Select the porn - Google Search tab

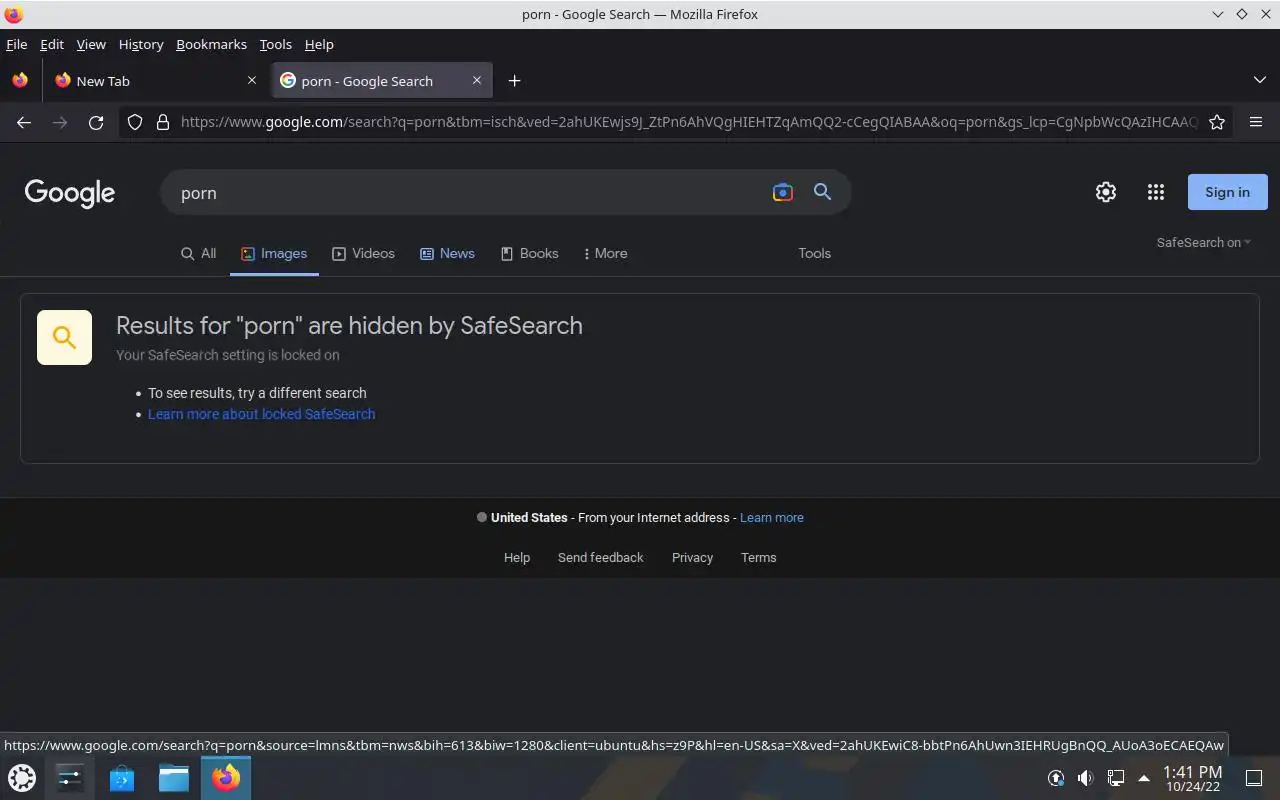(382, 81)
